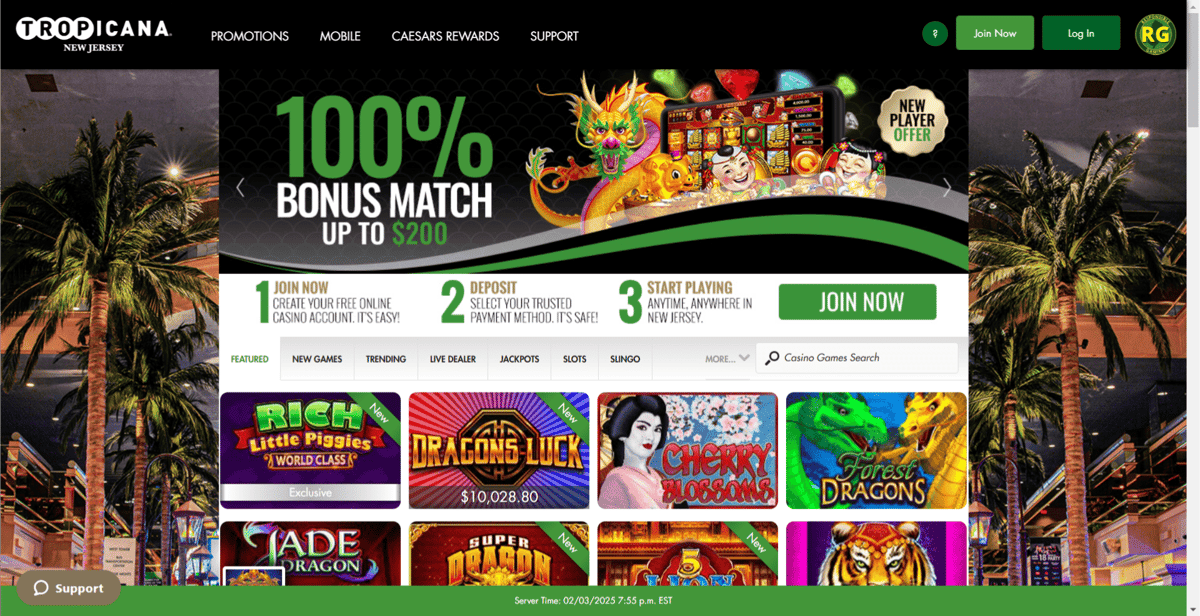
Task: Focus the Casino Games Search field
Action: click(x=857, y=358)
